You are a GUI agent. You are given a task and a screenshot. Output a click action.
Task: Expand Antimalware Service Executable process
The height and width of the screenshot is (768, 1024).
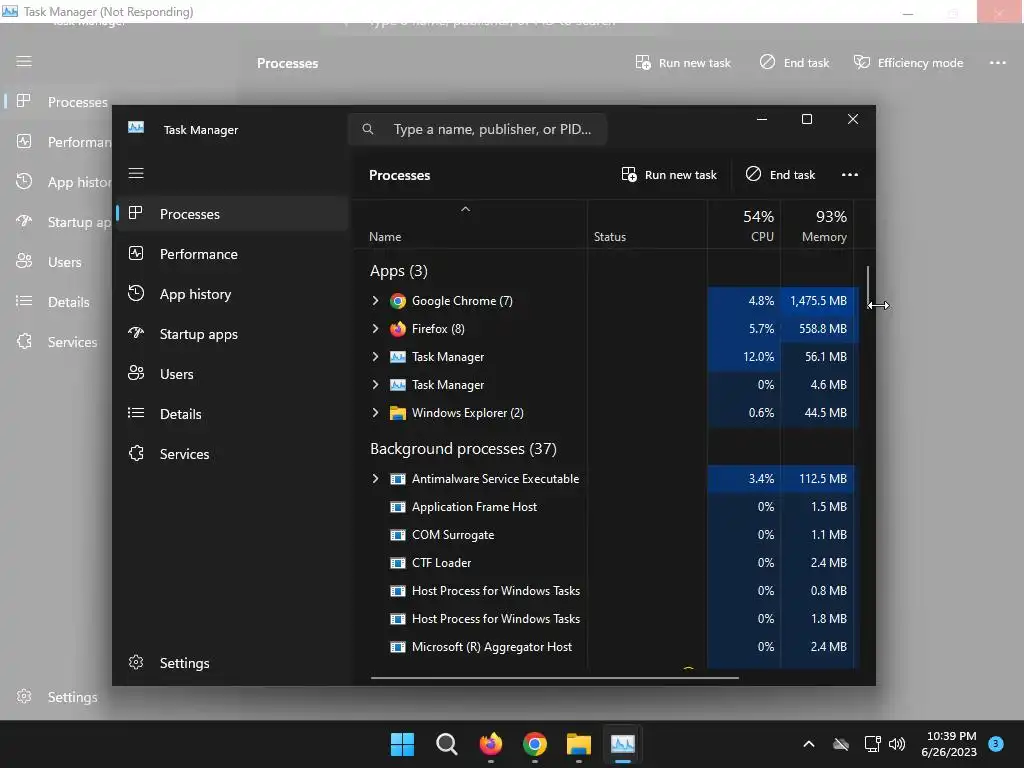(376, 479)
